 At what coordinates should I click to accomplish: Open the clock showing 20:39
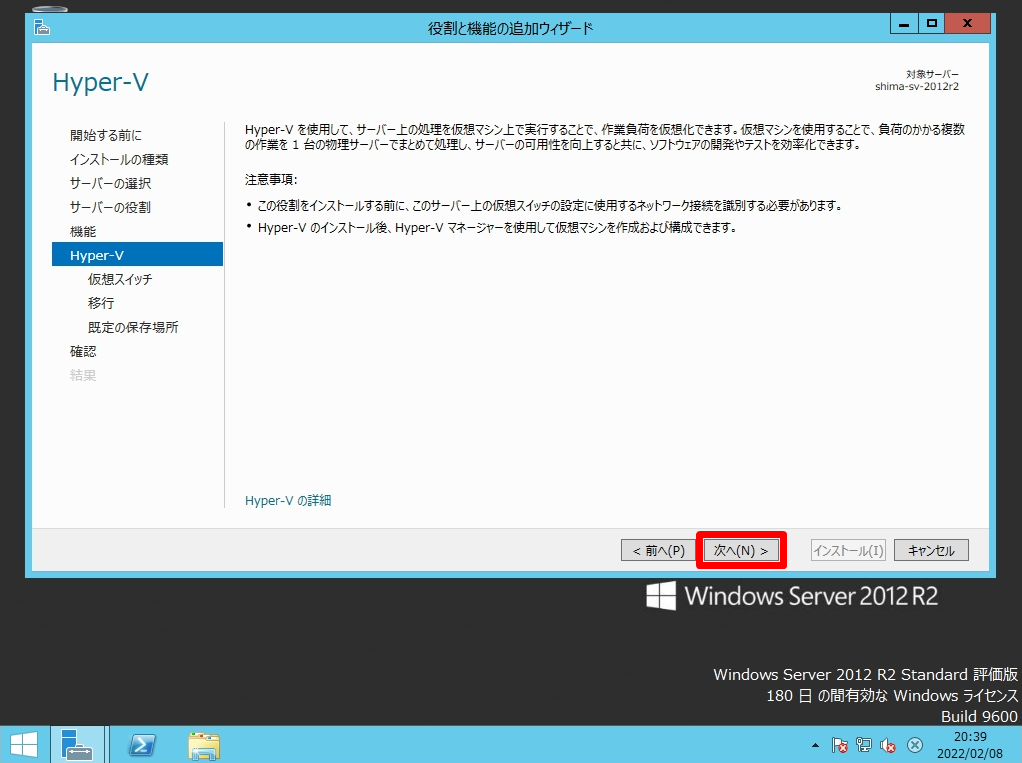pos(970,745)
